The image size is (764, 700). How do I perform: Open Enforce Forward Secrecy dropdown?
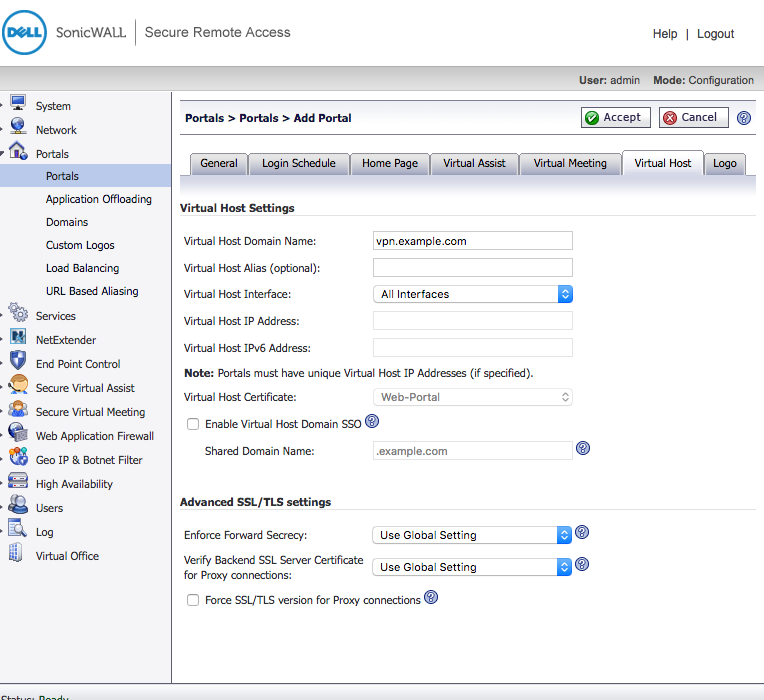472,535
